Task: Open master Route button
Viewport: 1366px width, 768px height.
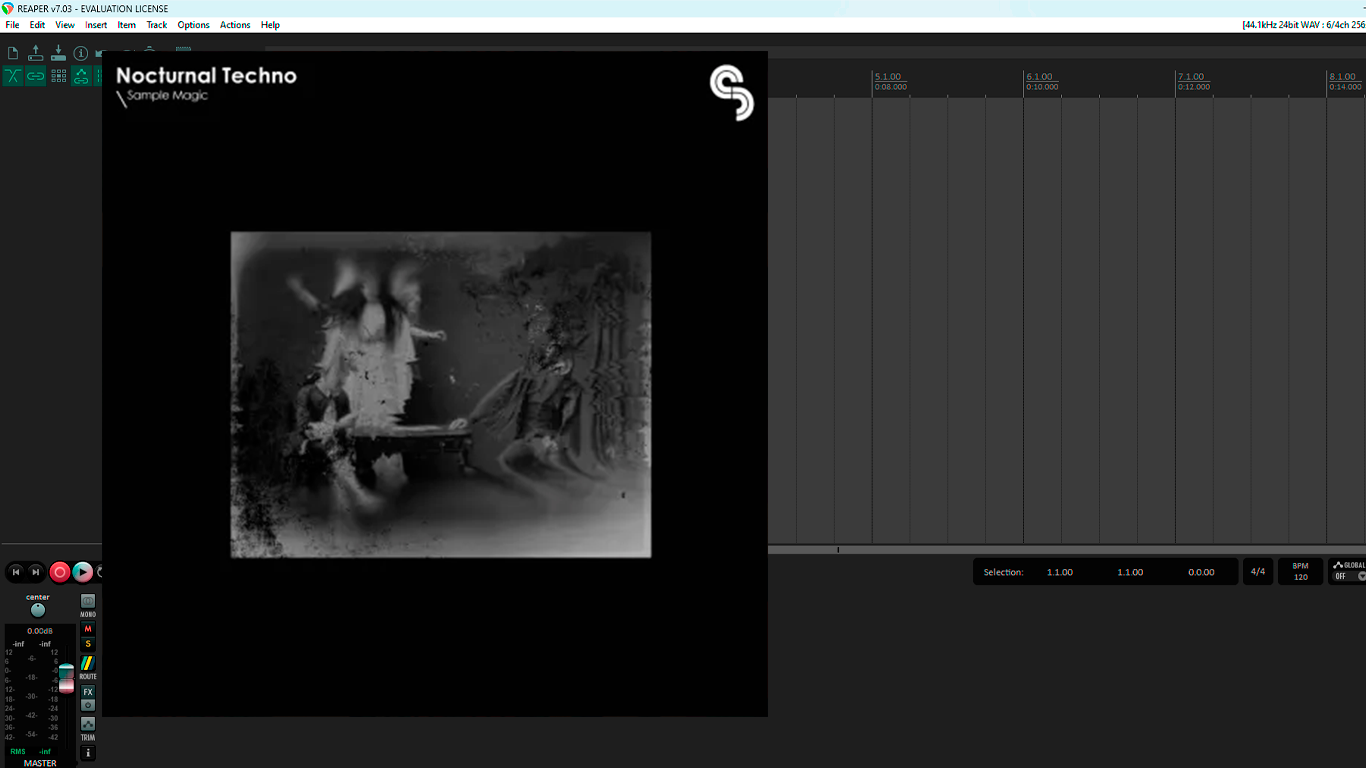Action: coord(88,664)
